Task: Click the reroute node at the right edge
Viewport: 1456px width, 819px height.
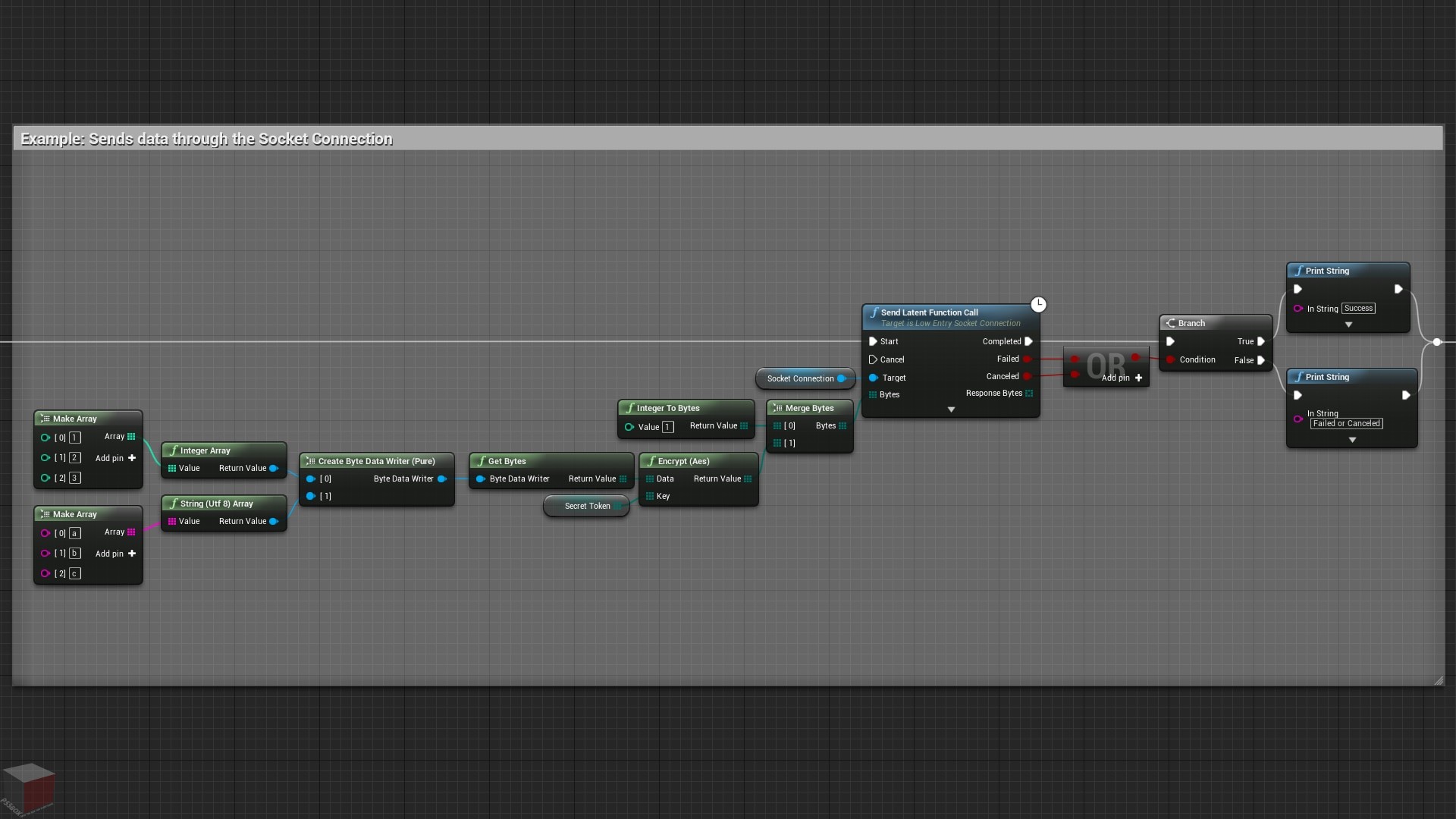Action: (x=1436, y=342)
